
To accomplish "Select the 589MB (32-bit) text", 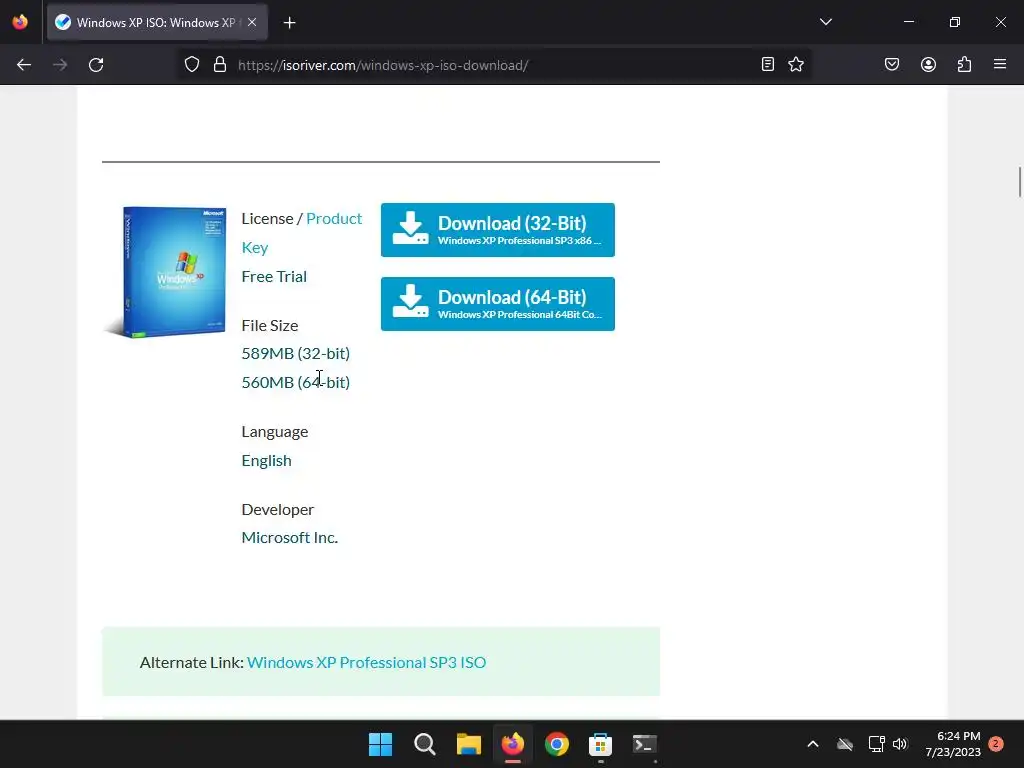I will [x=296, y=353].
